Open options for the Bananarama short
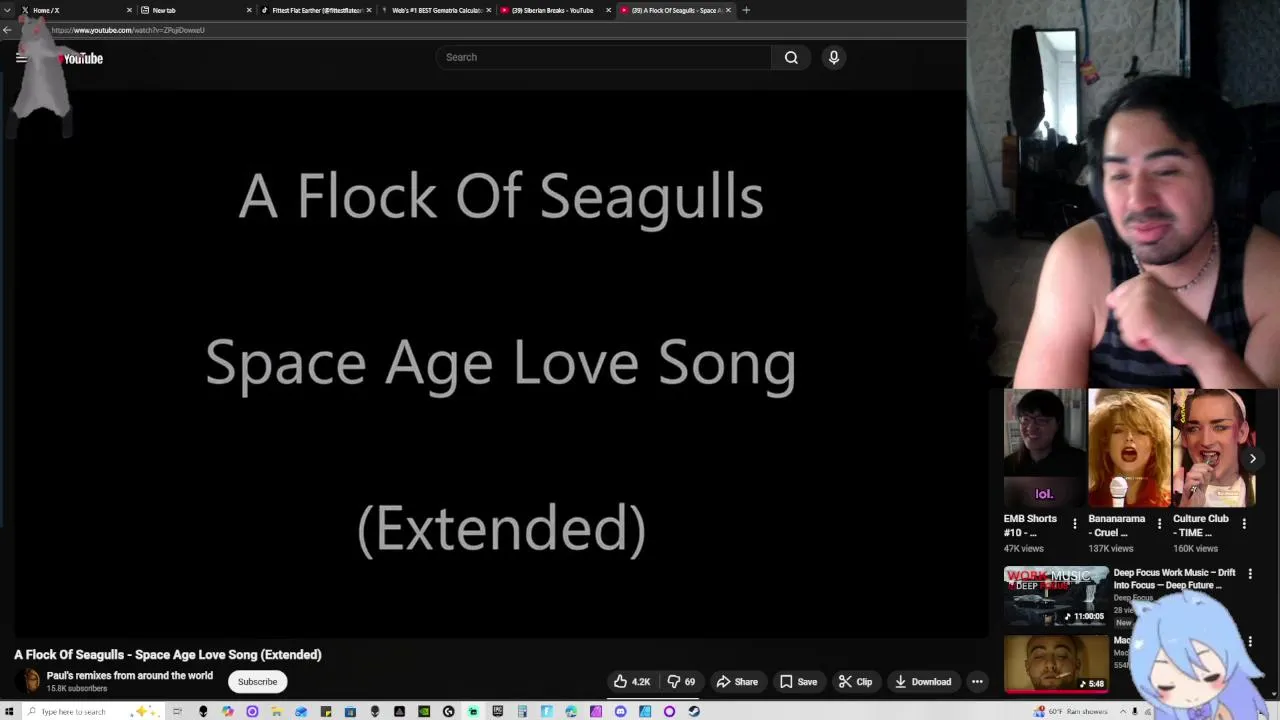This screenshot has height=720, width=1280. [x=1159, y=523]
